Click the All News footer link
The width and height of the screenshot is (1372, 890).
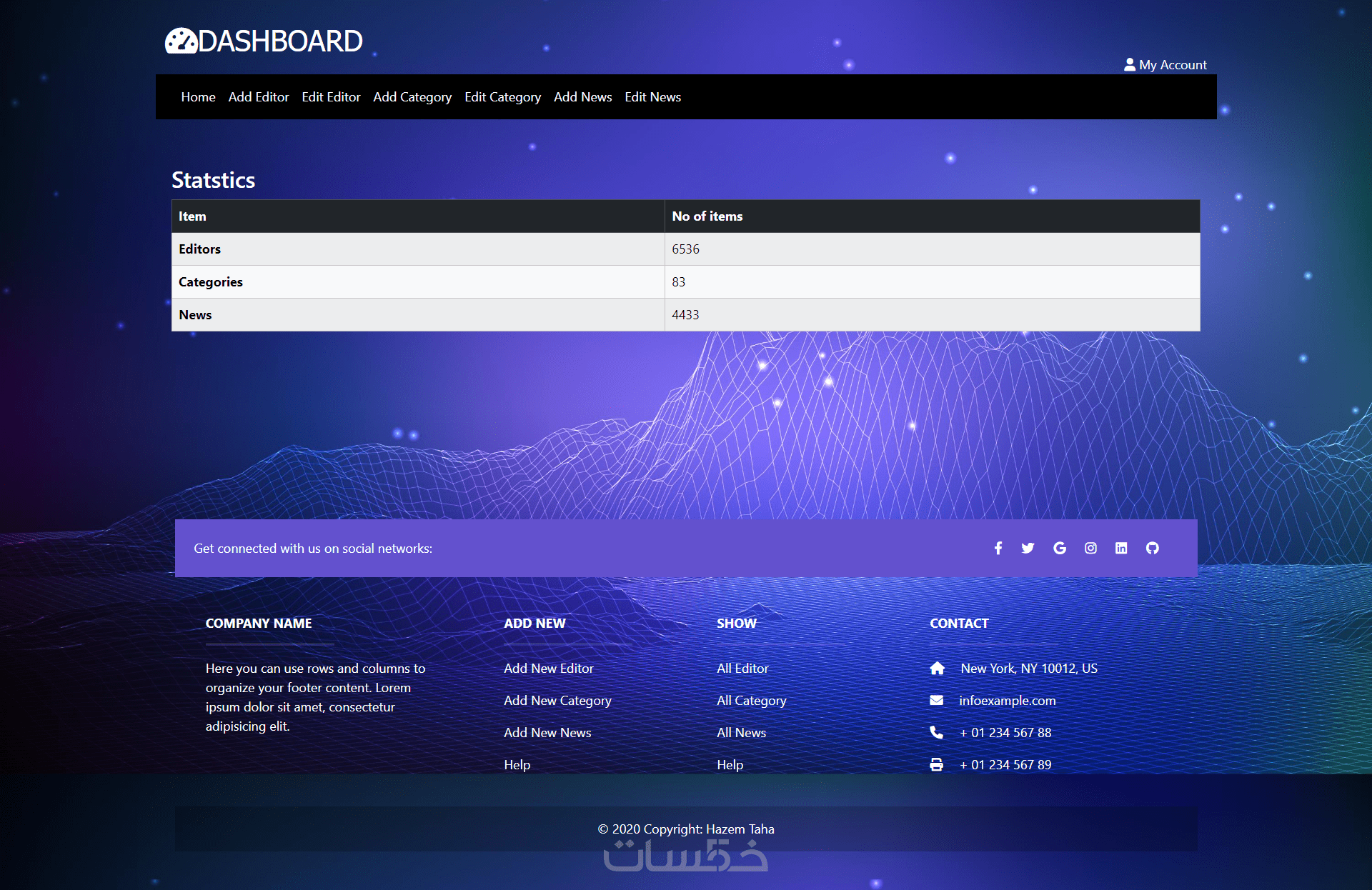coord(741,732)
